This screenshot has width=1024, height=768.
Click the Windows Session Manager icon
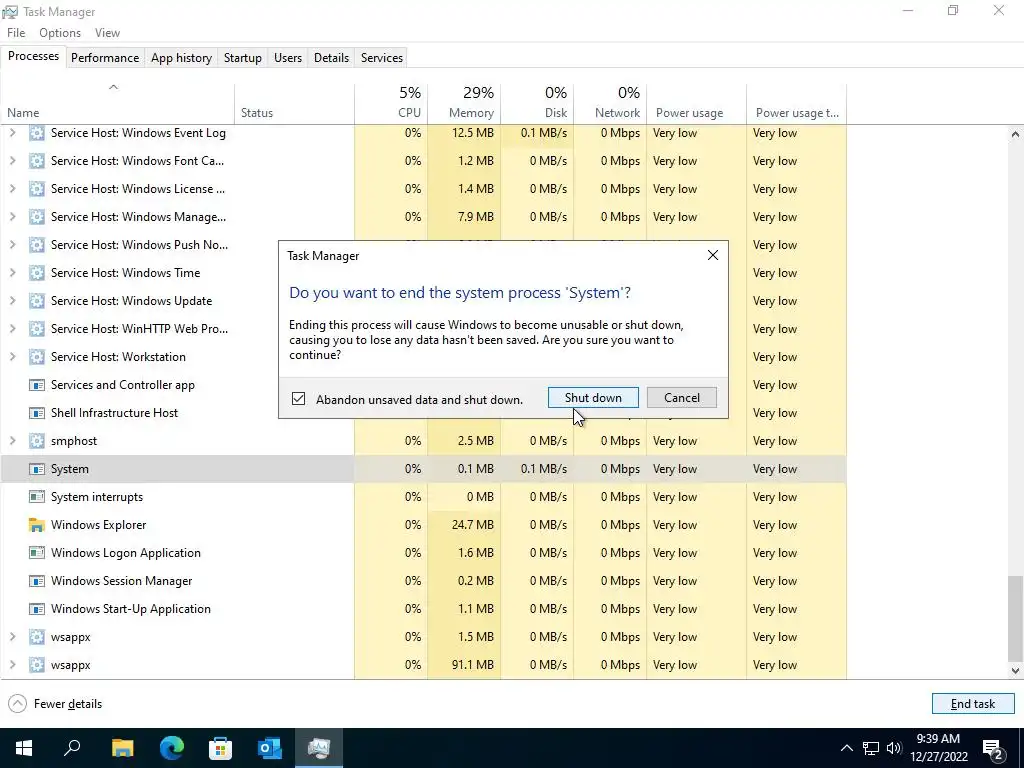[x=37, y=581]
